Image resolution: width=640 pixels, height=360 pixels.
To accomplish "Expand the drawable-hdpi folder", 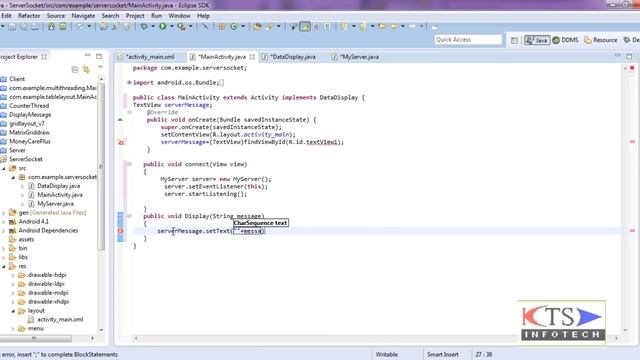I will coord(13,275).
